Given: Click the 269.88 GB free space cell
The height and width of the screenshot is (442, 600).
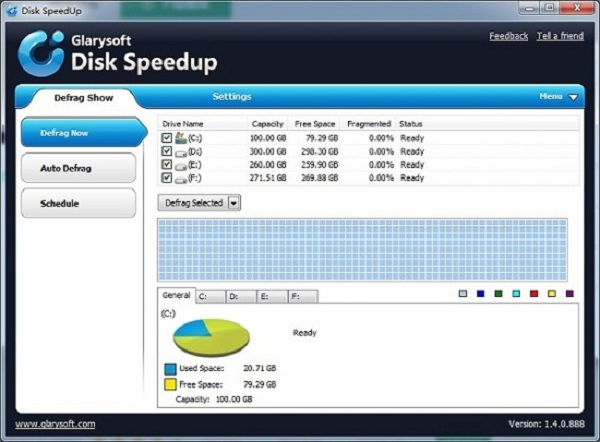Looking at the screenshot, I should point(320,178).
